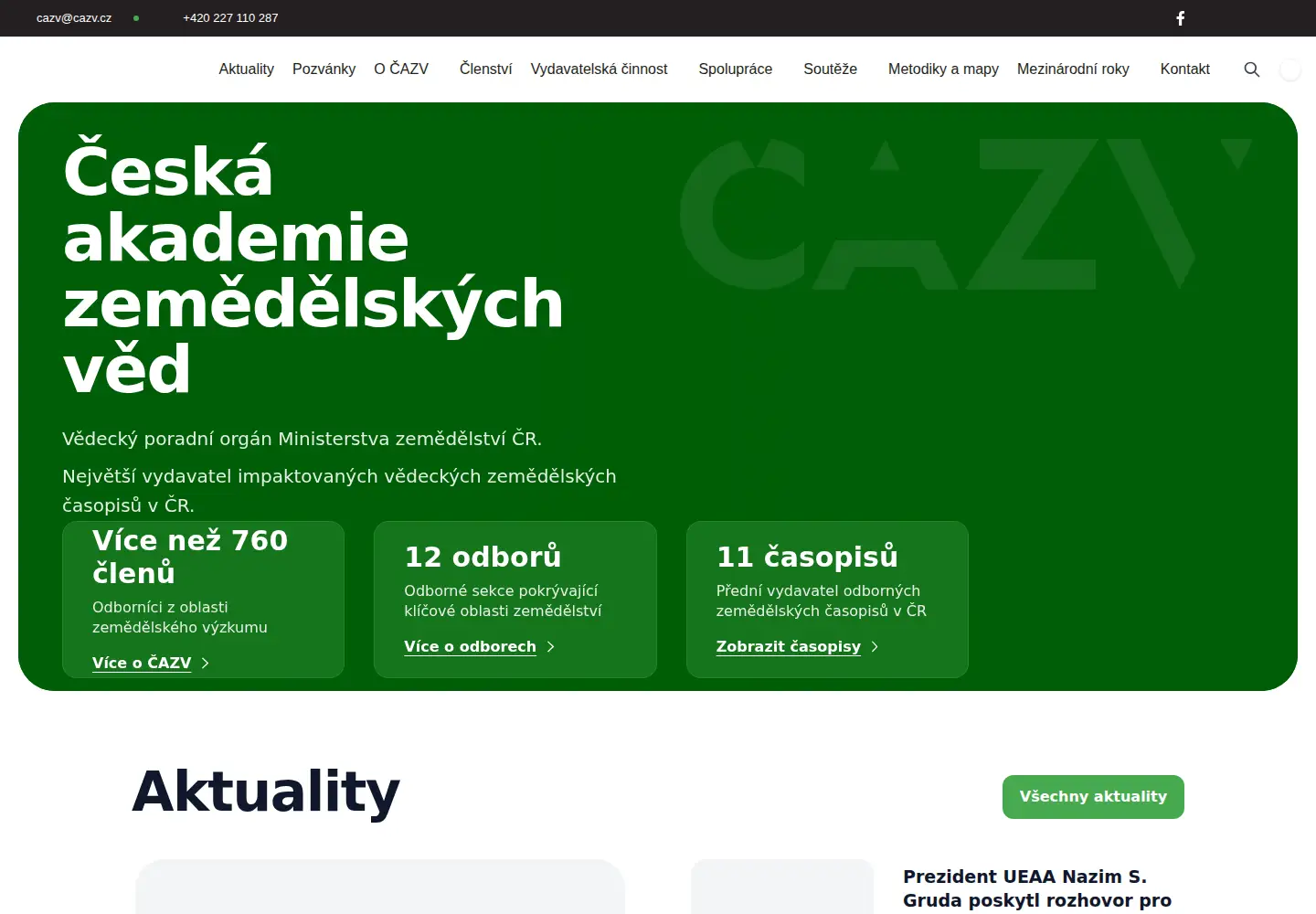Expand the Spolupráce menu

pos(735,69)
